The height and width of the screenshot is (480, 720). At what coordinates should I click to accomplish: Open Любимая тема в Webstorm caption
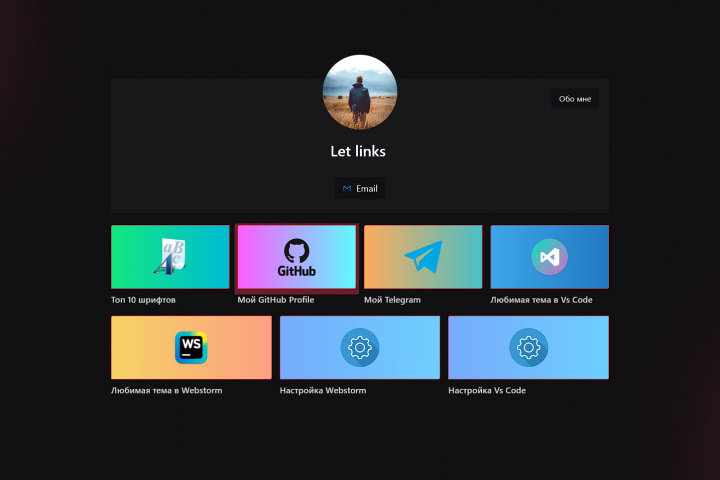[x=167, y=390]
